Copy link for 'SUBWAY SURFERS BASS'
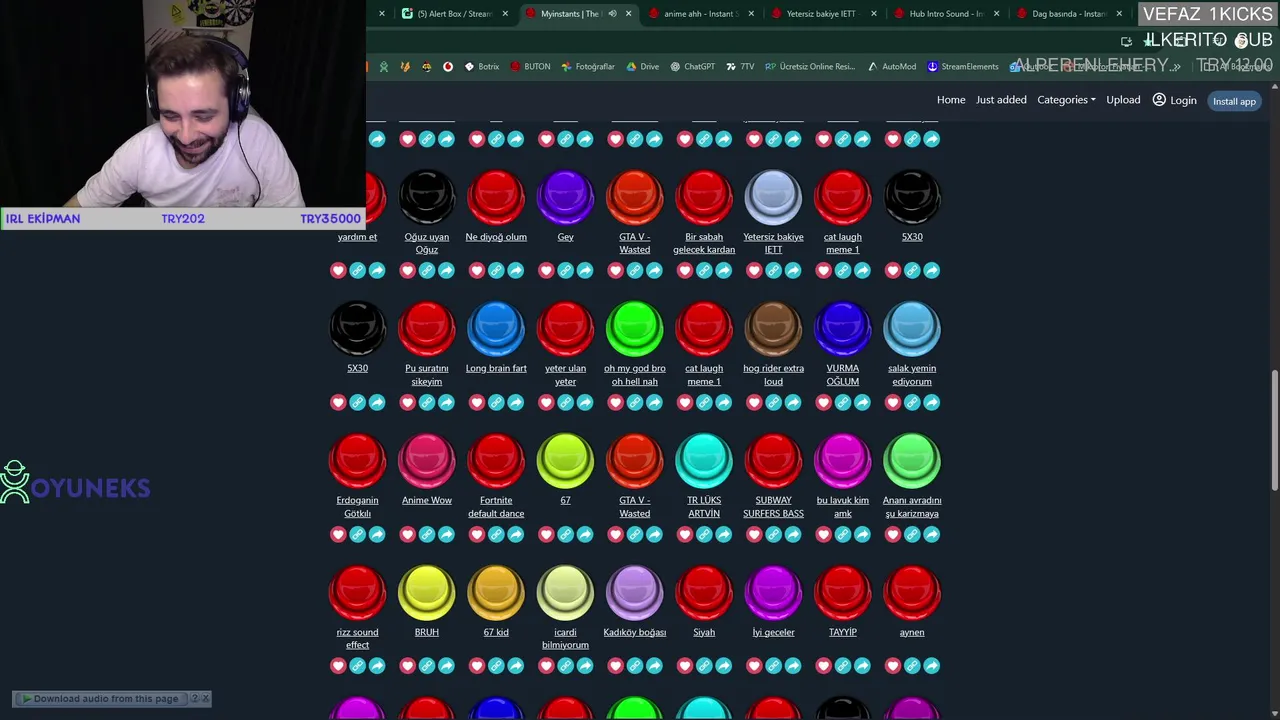The width and height of the screenshot is (1280, 720). click(x=774, y=534)
